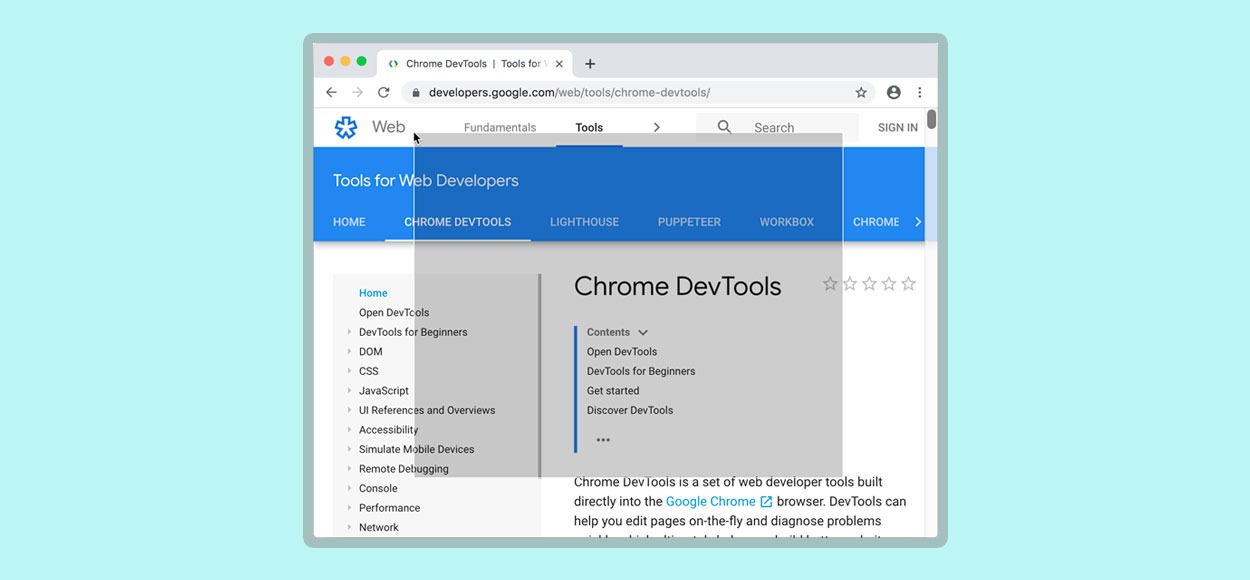Screen dimensions: 1250x580
Task: Expand the Network sidebar section
Action: [349, 527]
